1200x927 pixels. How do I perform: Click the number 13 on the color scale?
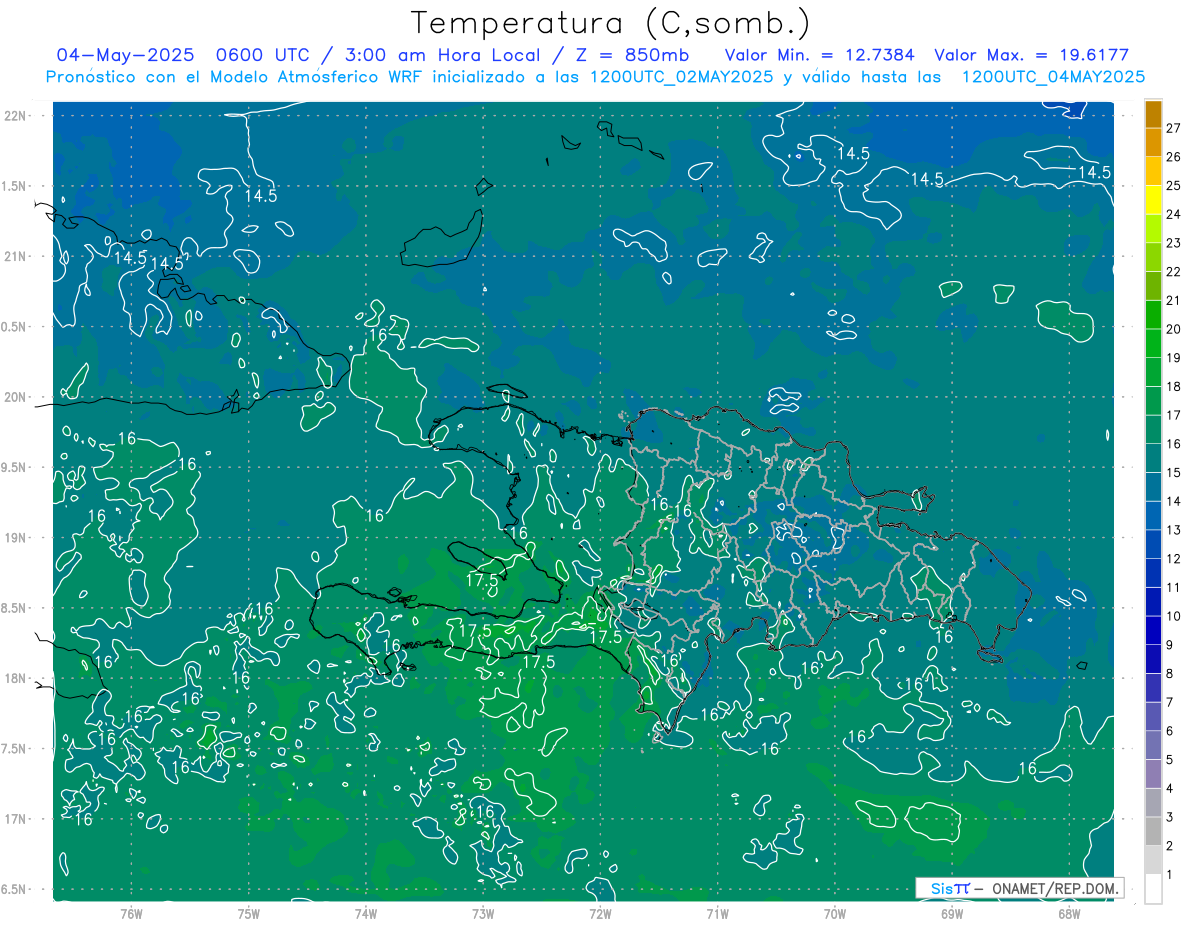1174,530
